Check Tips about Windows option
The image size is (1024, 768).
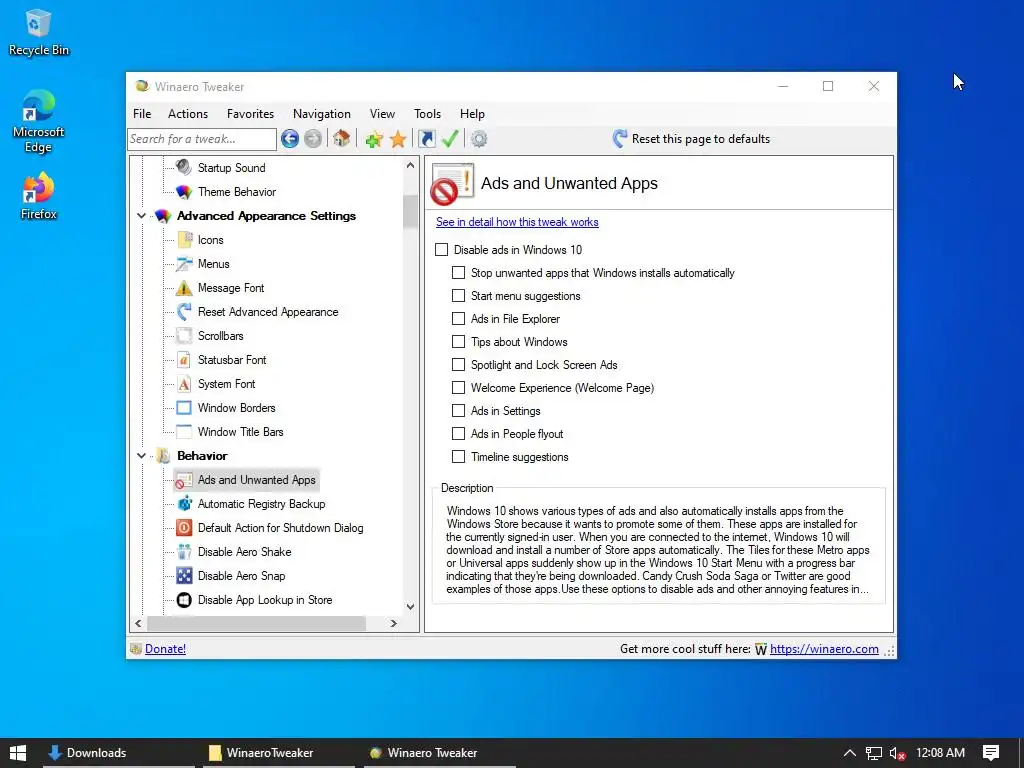click(x=458, y=342)
